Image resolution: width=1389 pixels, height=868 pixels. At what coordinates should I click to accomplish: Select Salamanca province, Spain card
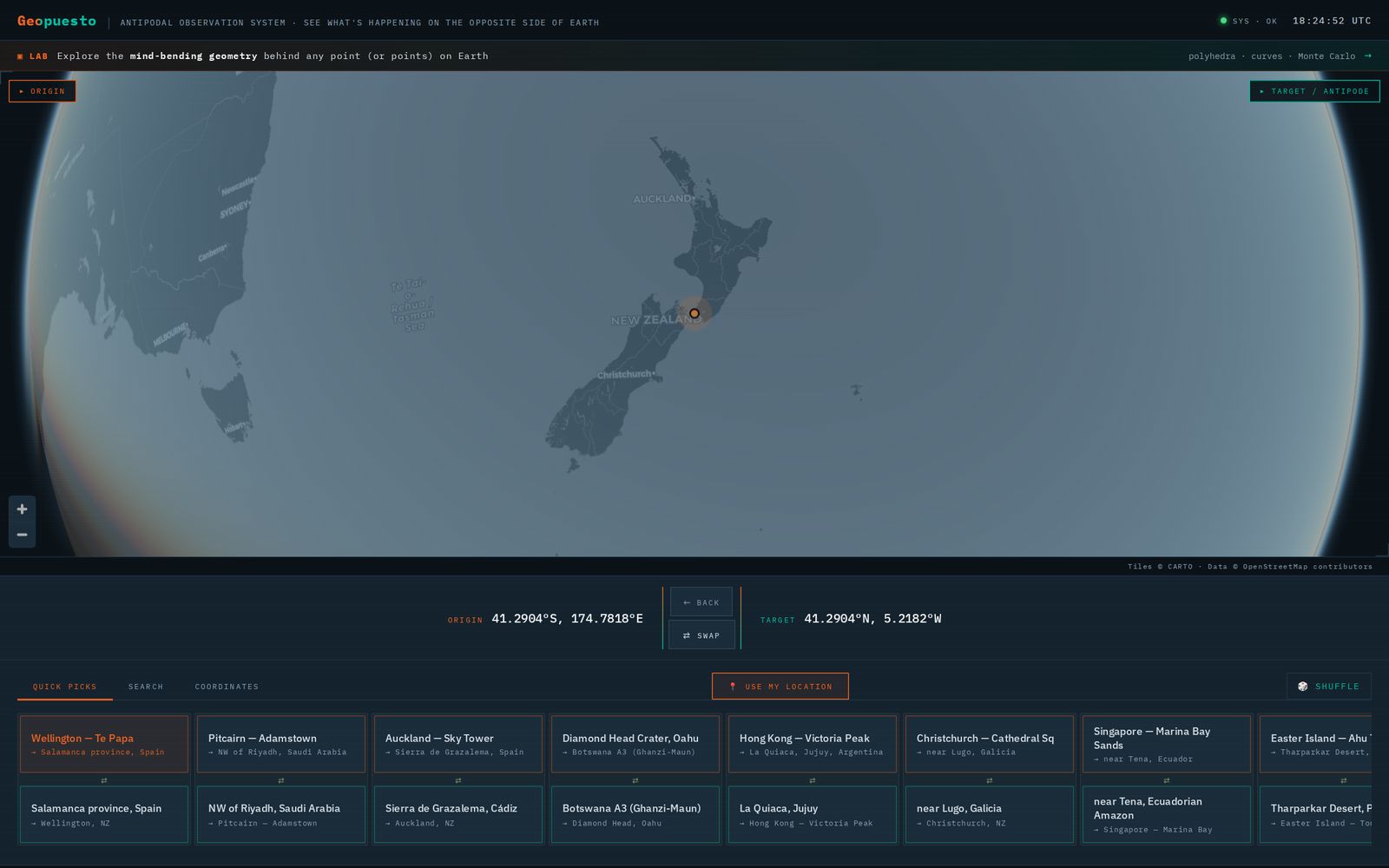[104, 815]
